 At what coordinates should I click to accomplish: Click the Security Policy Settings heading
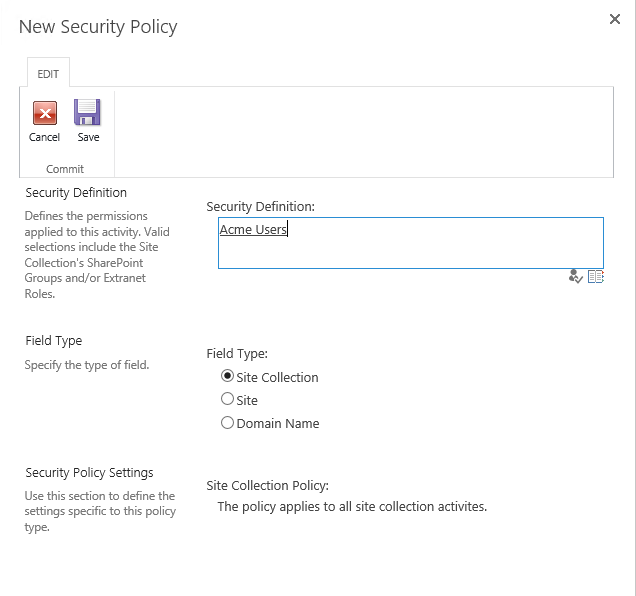89,472
